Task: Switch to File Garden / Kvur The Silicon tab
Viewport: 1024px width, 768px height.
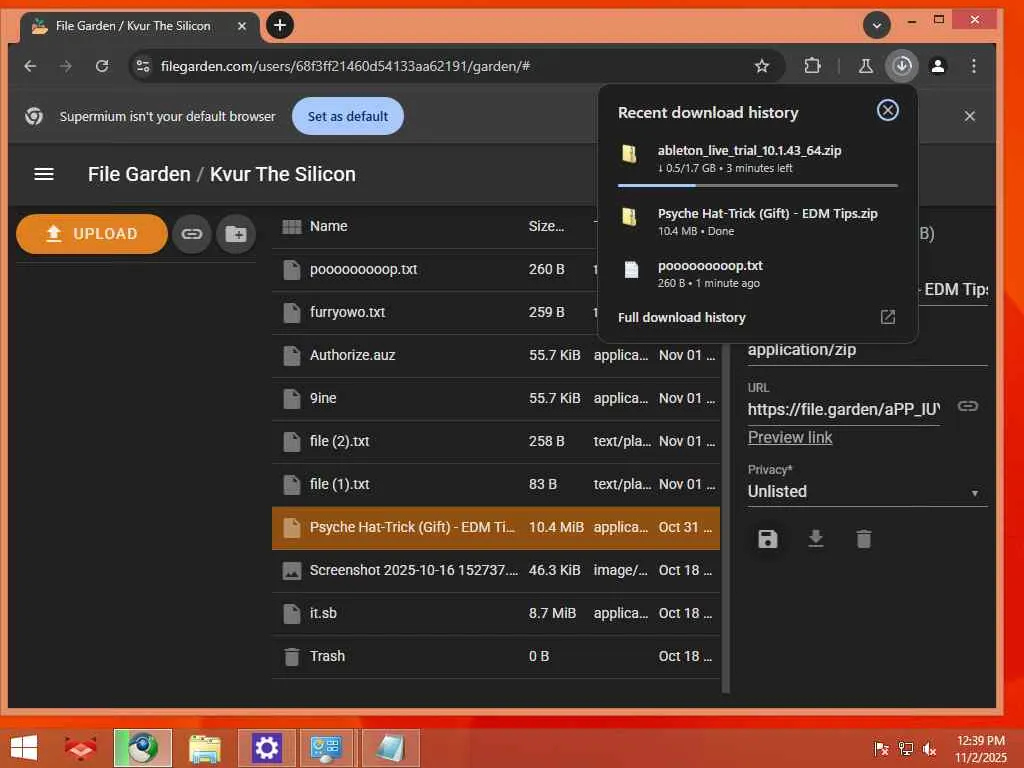Action: [x=137, y=26]
